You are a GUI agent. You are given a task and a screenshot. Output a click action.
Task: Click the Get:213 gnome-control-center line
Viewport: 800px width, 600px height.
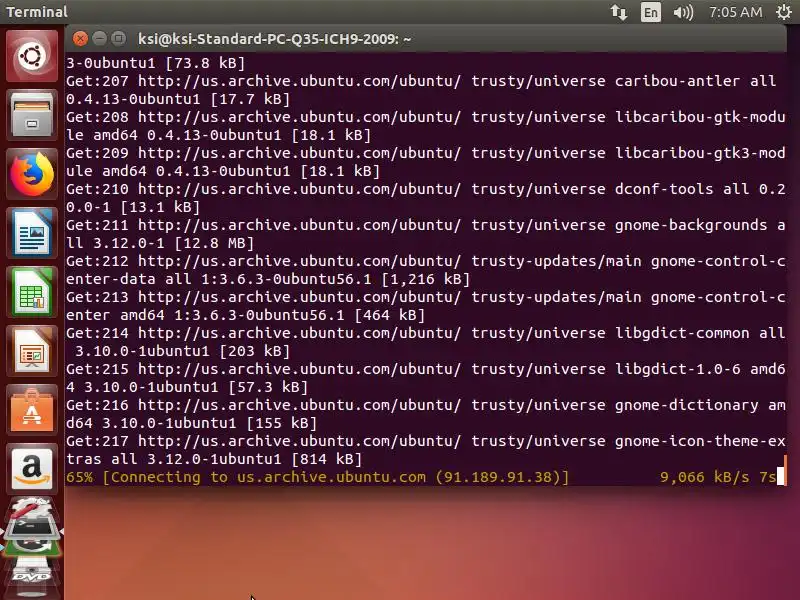426,306
